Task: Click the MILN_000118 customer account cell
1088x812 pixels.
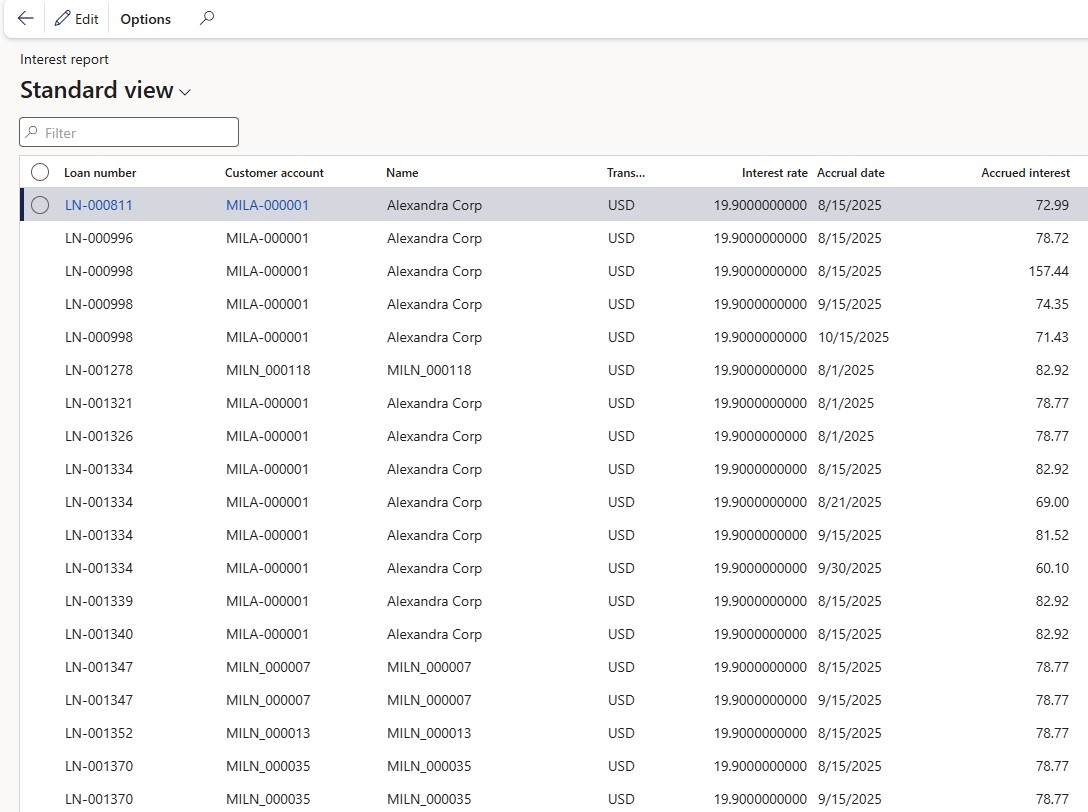Action: coord(268,370)
